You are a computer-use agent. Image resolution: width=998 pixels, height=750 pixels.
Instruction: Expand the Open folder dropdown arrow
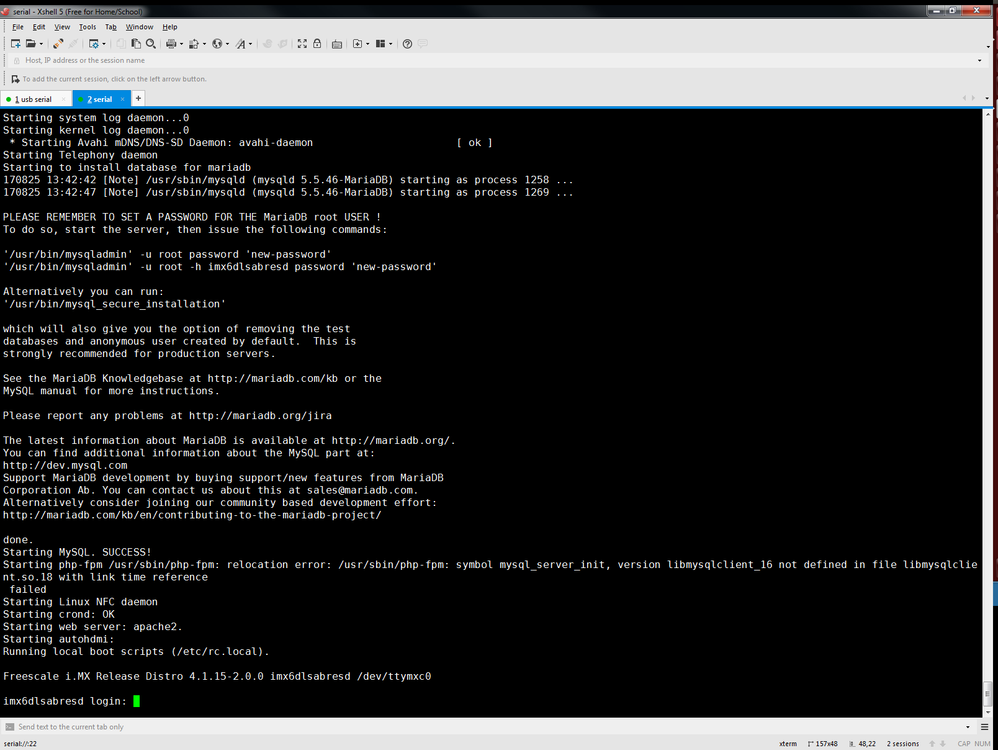pos(41,44)
